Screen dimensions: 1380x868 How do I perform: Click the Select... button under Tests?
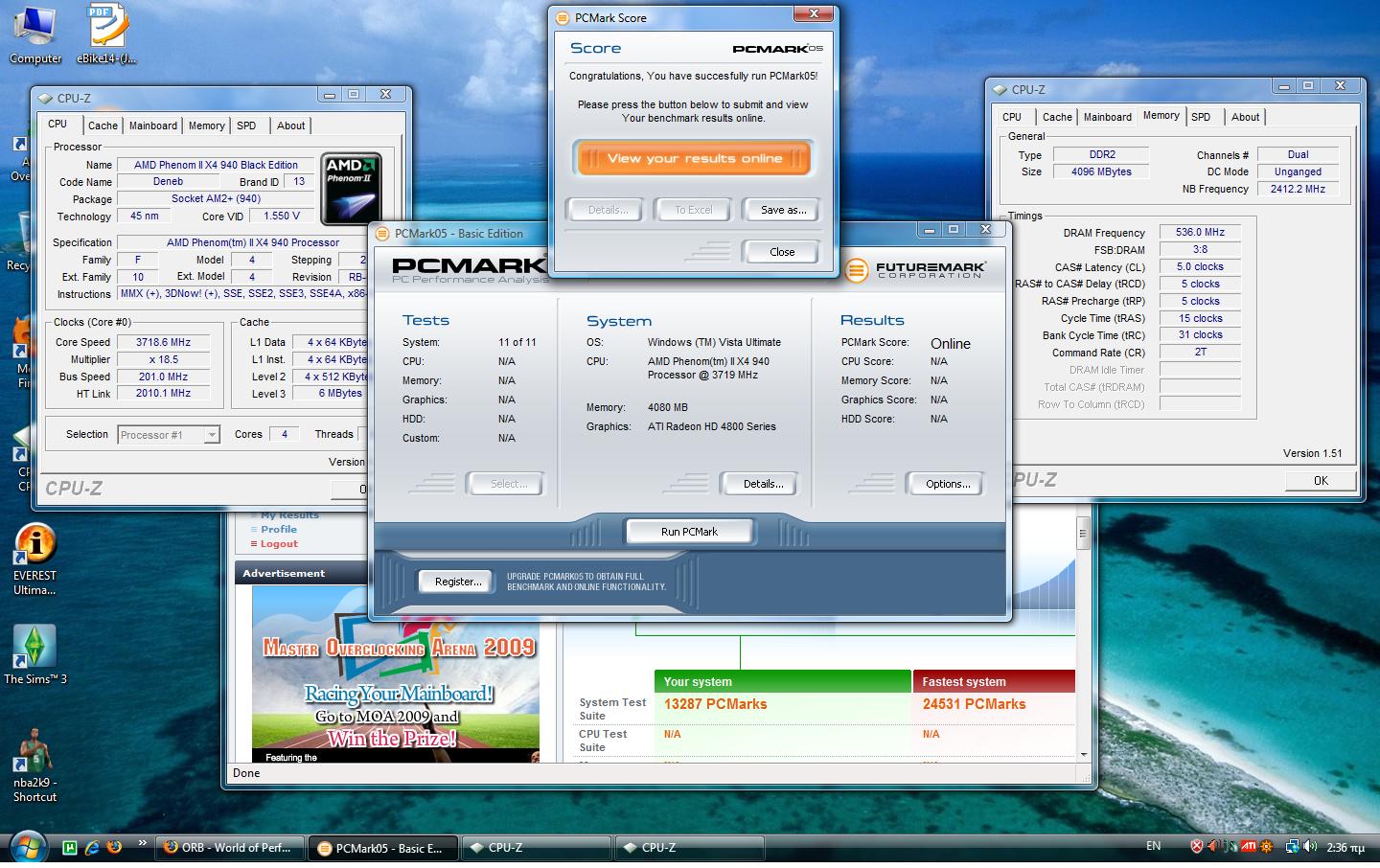[x=508, y=484]
